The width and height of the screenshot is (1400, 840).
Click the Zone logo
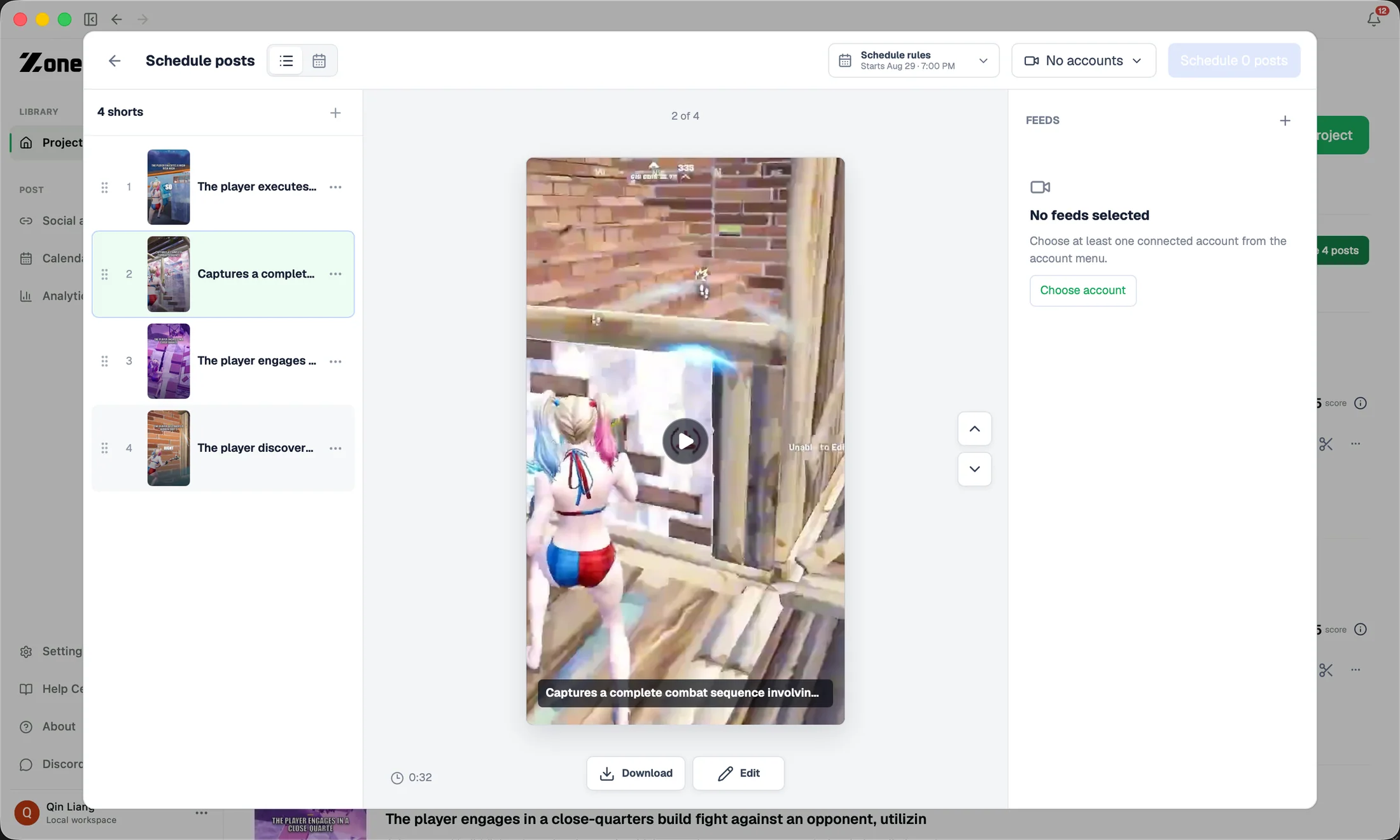click(x=50, y=62)
